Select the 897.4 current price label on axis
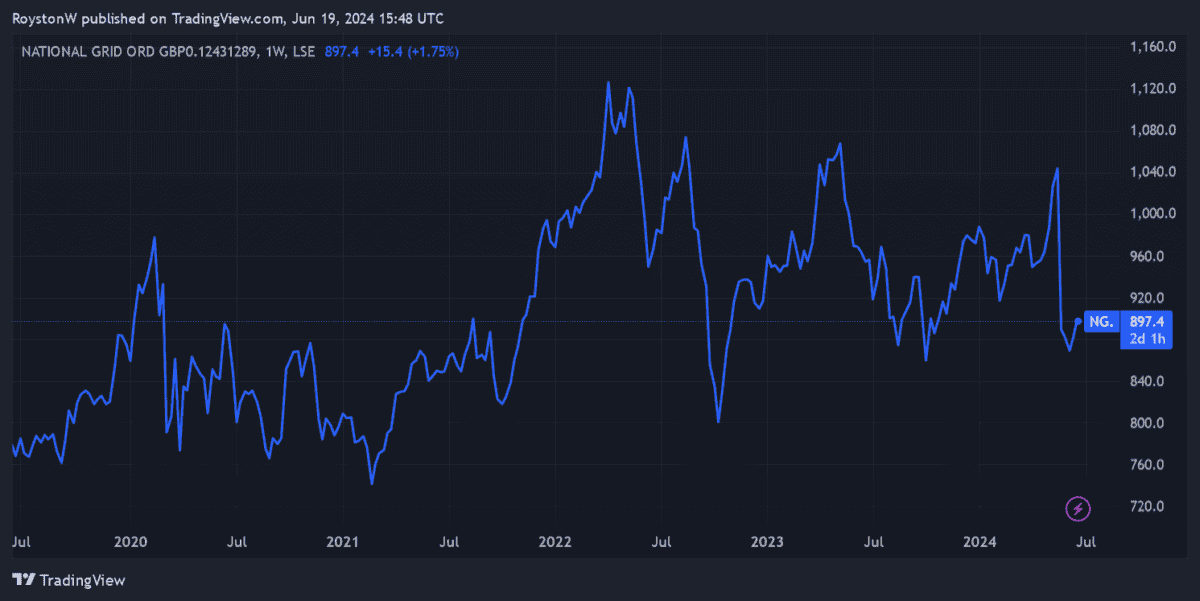The width and height of the screenshot is (1200, 601). pos(1146,322)
